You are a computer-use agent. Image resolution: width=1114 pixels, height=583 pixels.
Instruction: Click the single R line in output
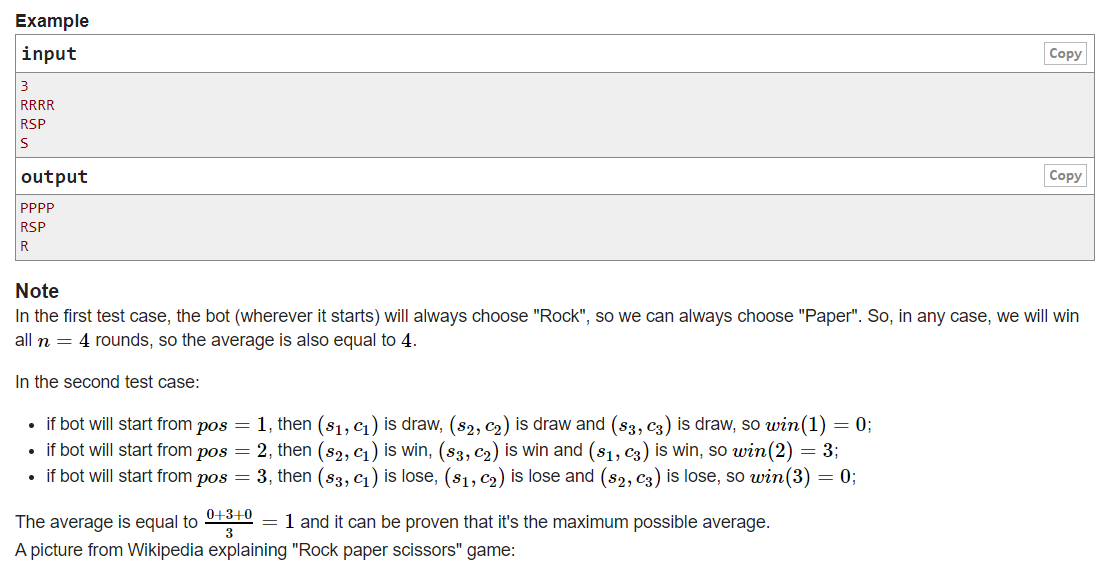[x=24, y=246]
